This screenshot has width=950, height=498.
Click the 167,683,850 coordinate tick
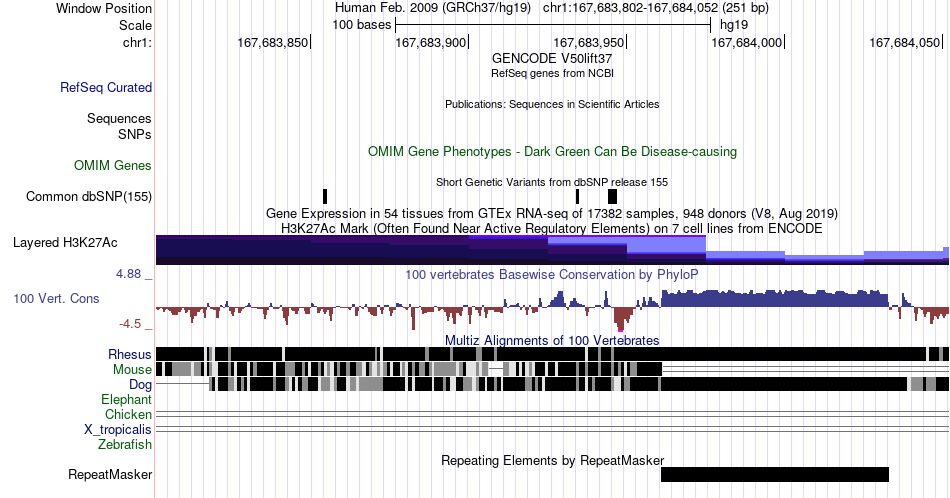[273, 42]
